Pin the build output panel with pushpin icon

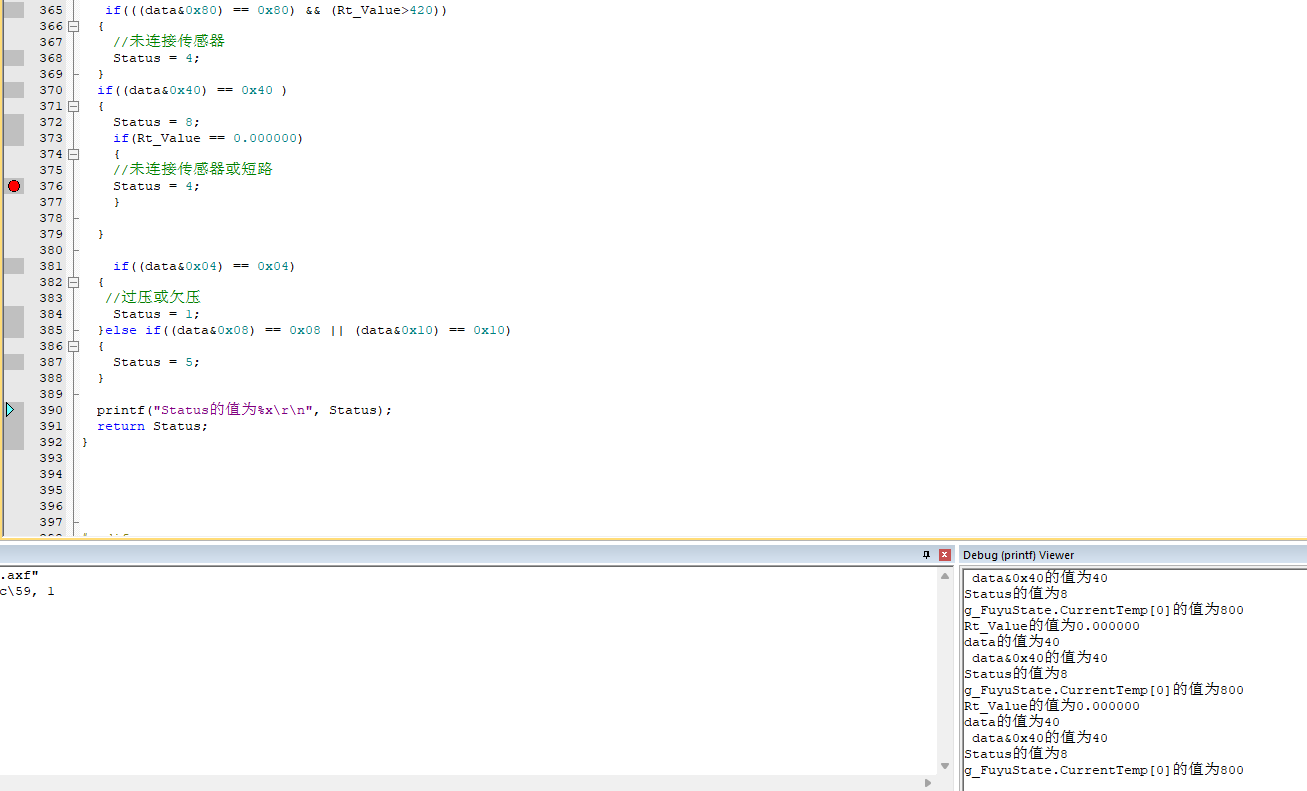point(926,555)
